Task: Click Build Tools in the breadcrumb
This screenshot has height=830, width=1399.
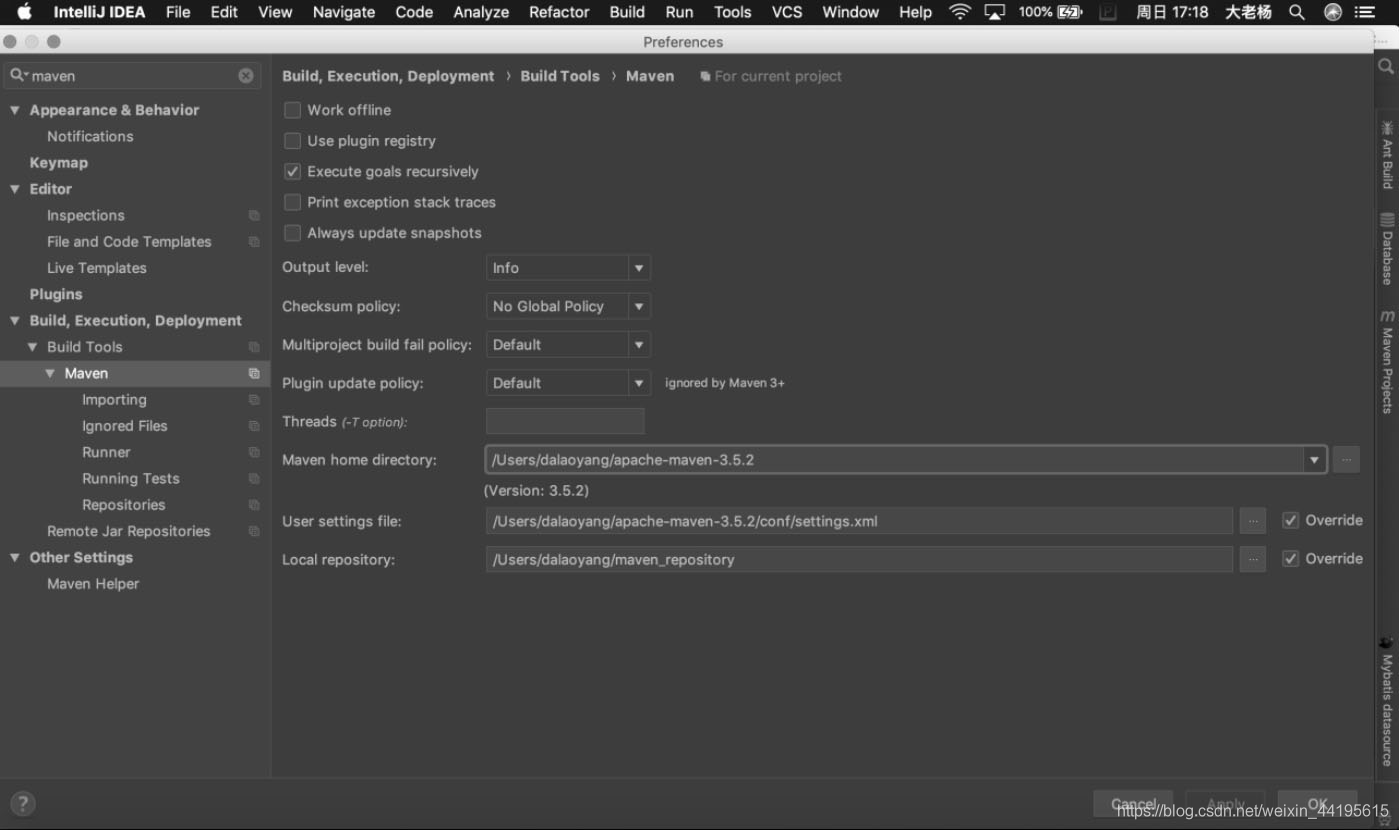Action: click(560, 76)
